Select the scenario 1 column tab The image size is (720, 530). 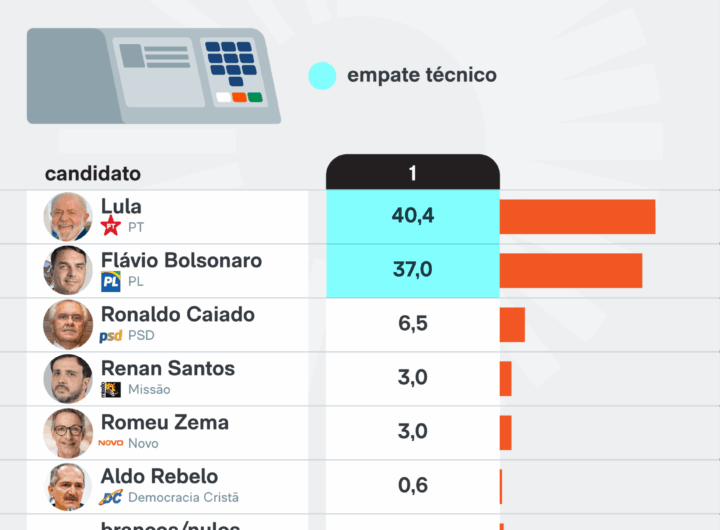point(412,173)
